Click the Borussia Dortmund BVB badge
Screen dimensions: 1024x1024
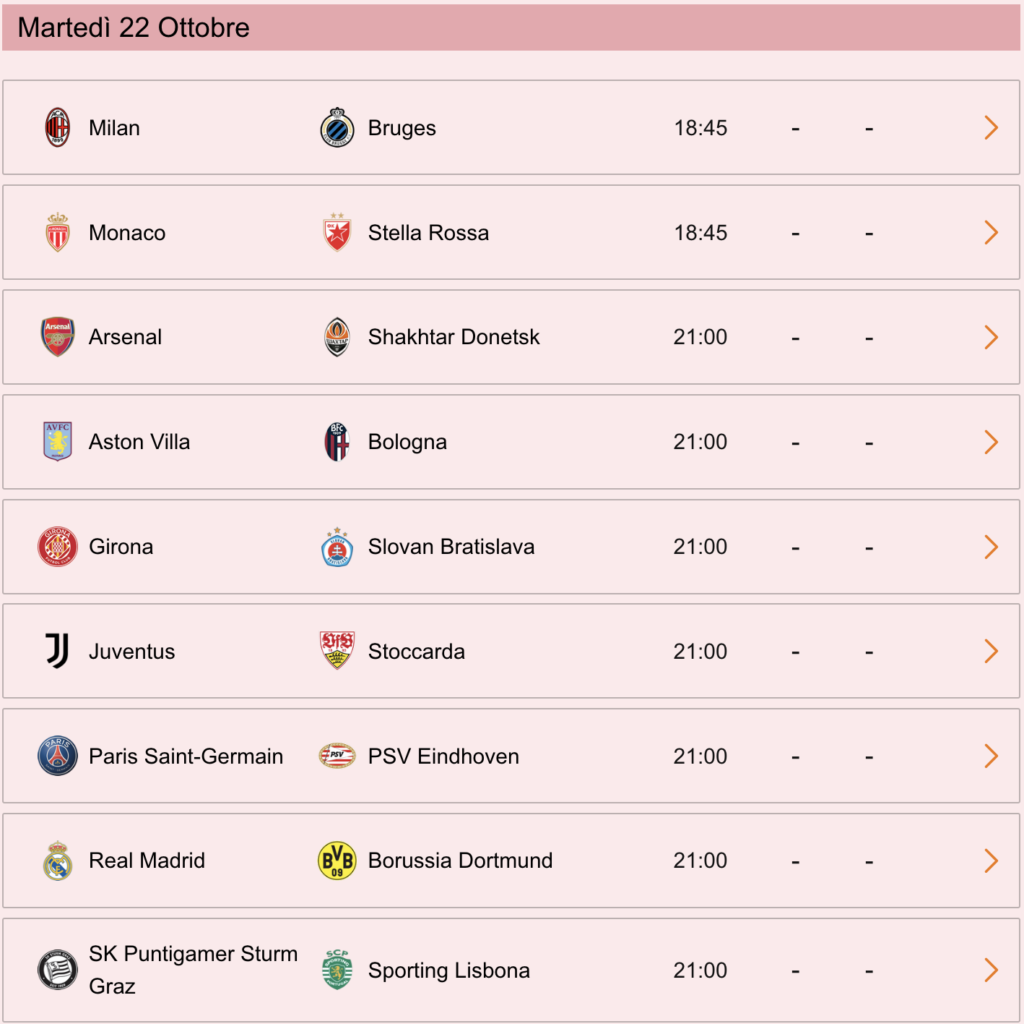(337, 861)
